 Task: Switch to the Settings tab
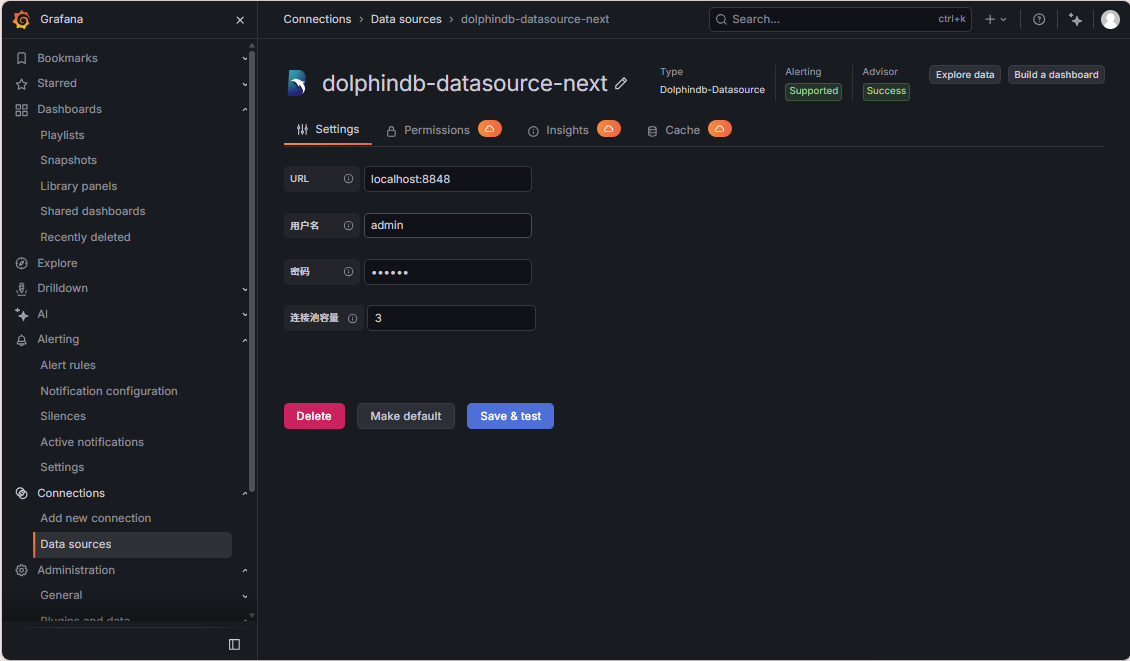click(328, 130)
